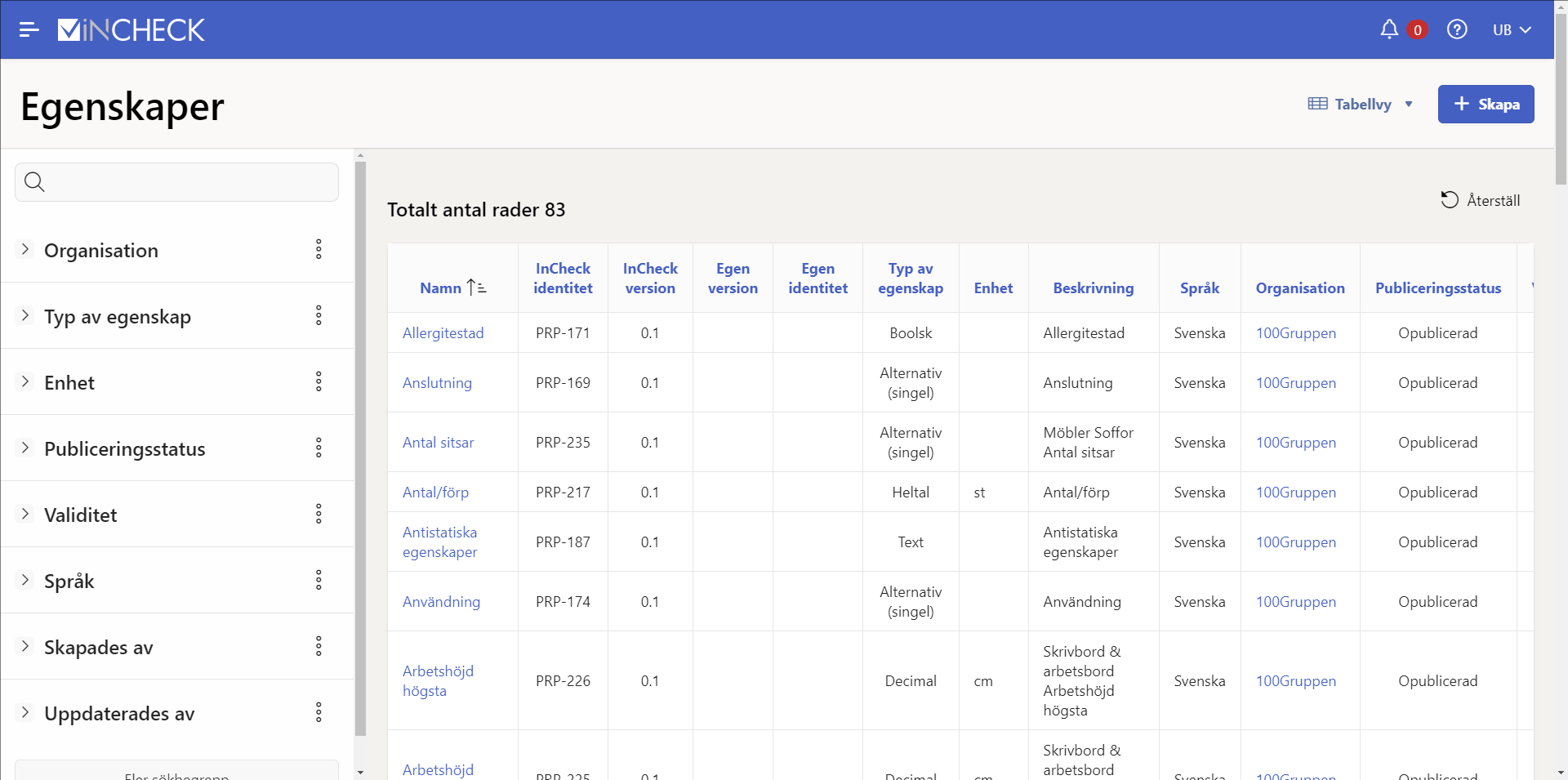The width and height of the screenshot is (1568, 780).
Task: Open three-dot menu beside Enhet filter
Action: coord(318,382)
